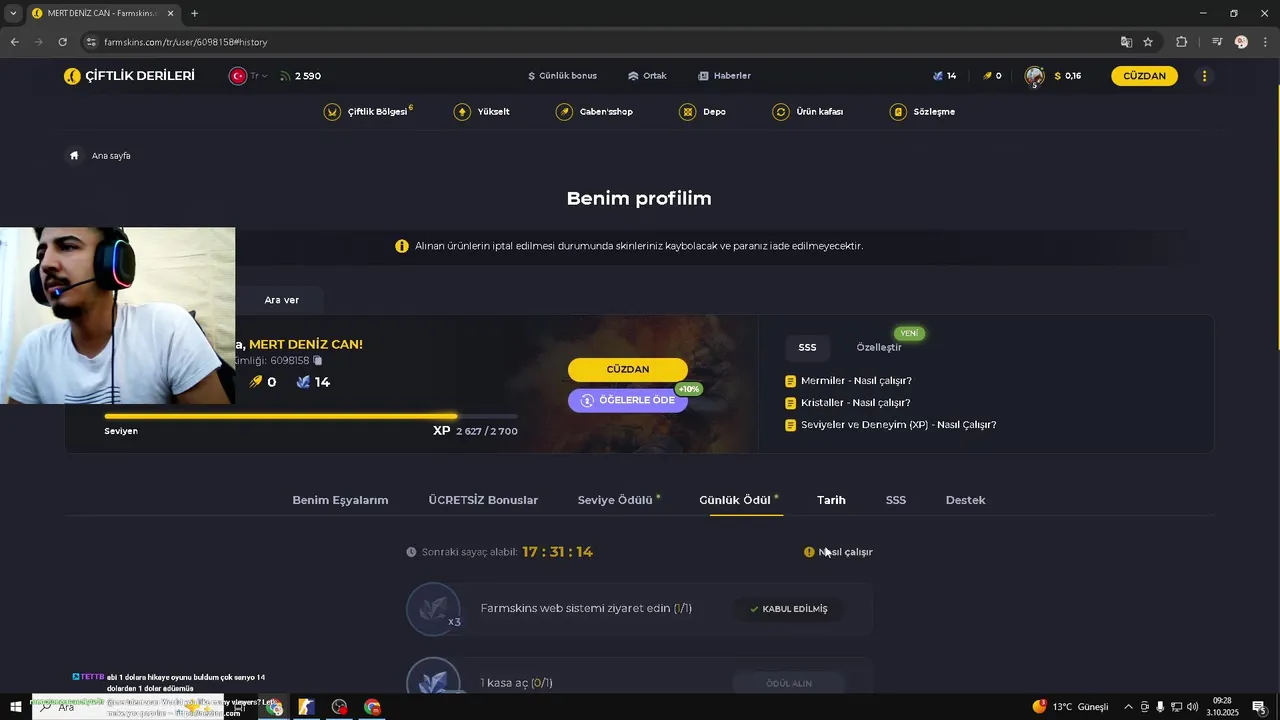The height and width of the screenshot is (720, 1280).
Task: Click the taskbar volume icon
Action: (1192, 707)
